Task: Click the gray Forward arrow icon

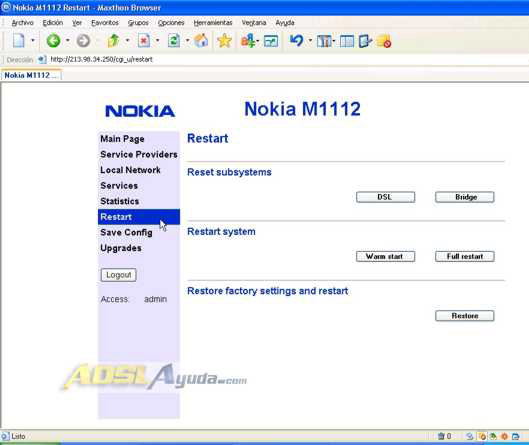Action: pos(83,41)
